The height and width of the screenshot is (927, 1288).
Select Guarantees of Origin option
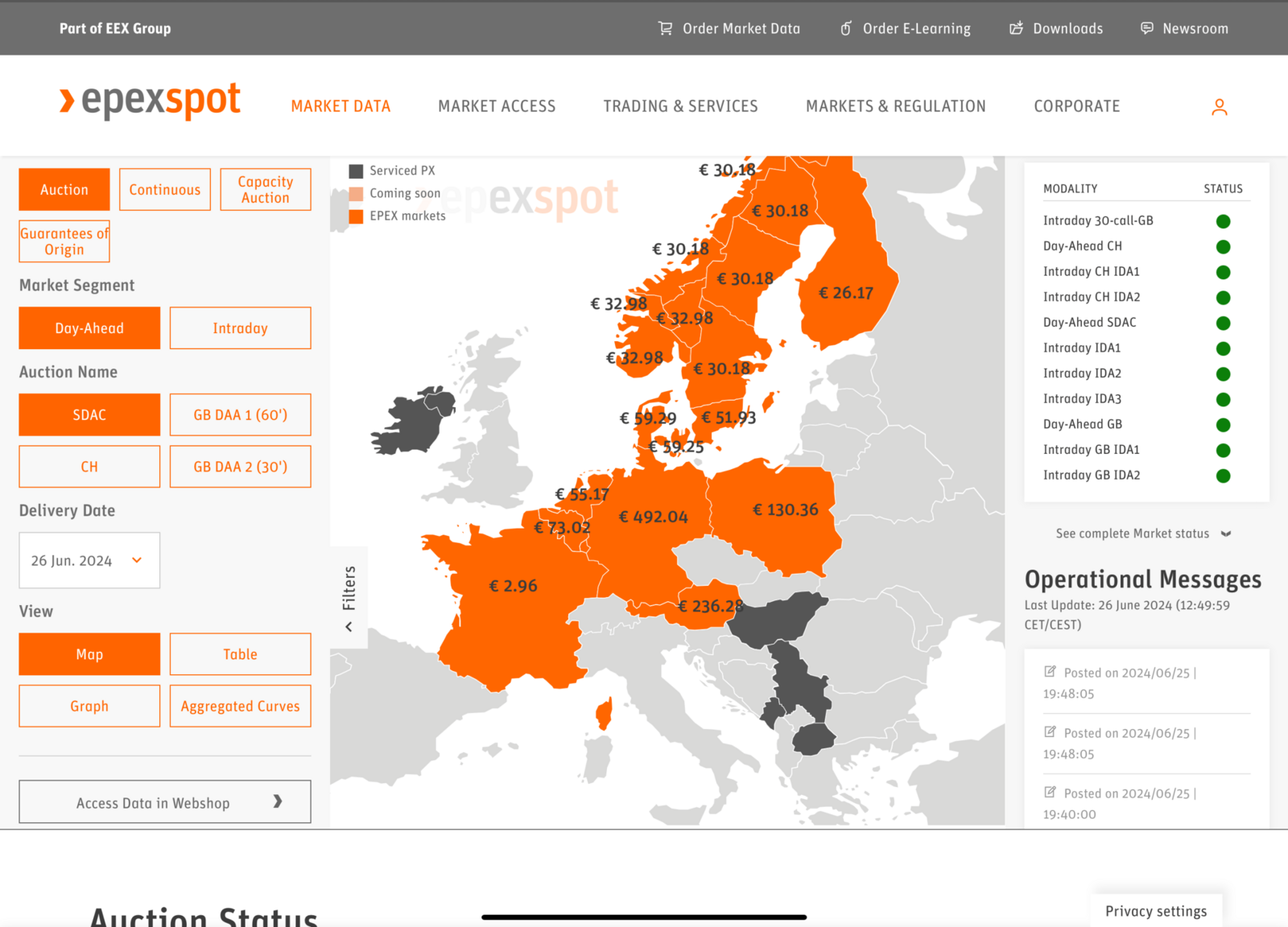tap(64, 241)
